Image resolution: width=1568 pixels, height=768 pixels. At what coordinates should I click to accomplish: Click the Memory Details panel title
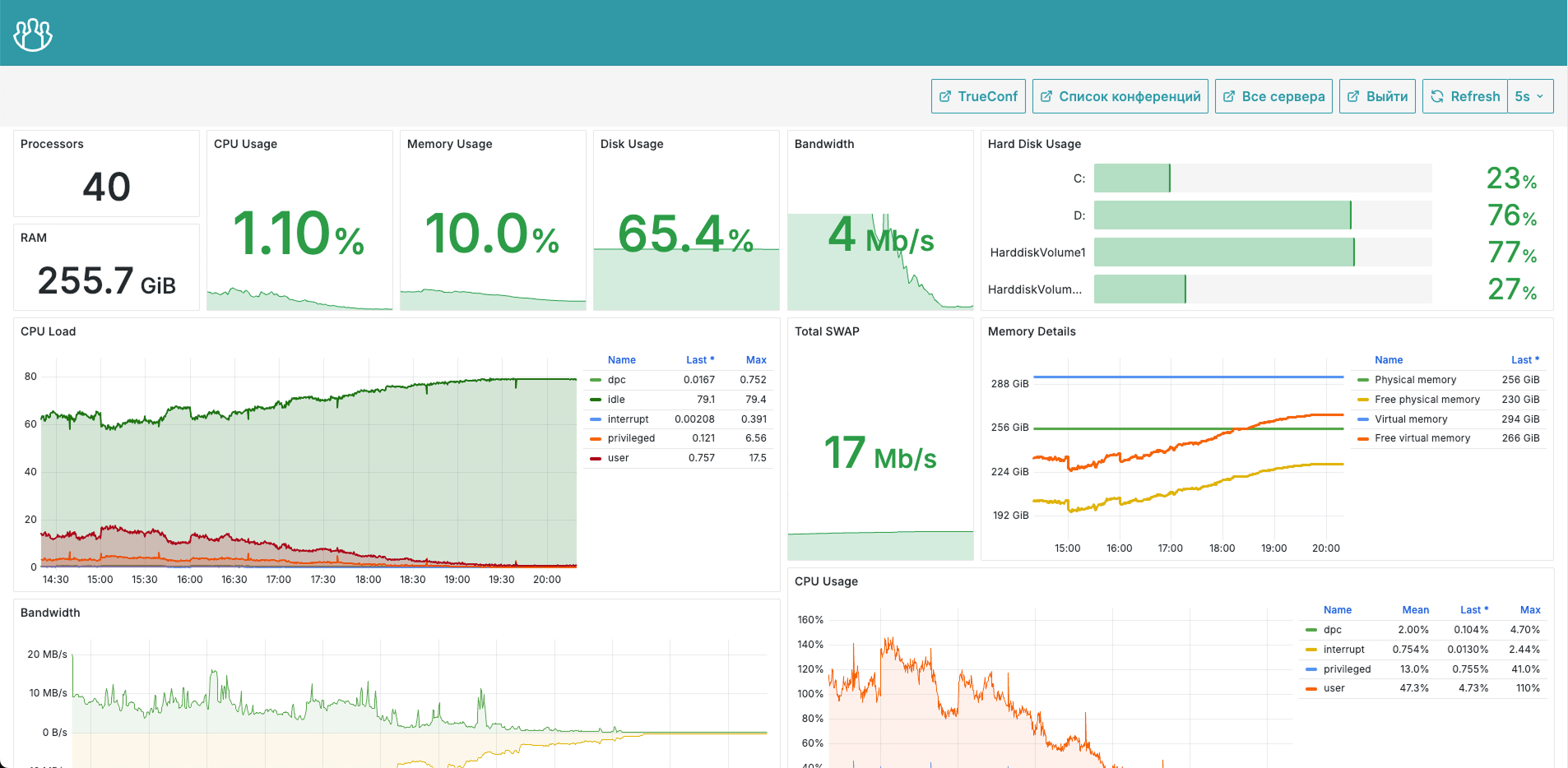(1031, 331)
